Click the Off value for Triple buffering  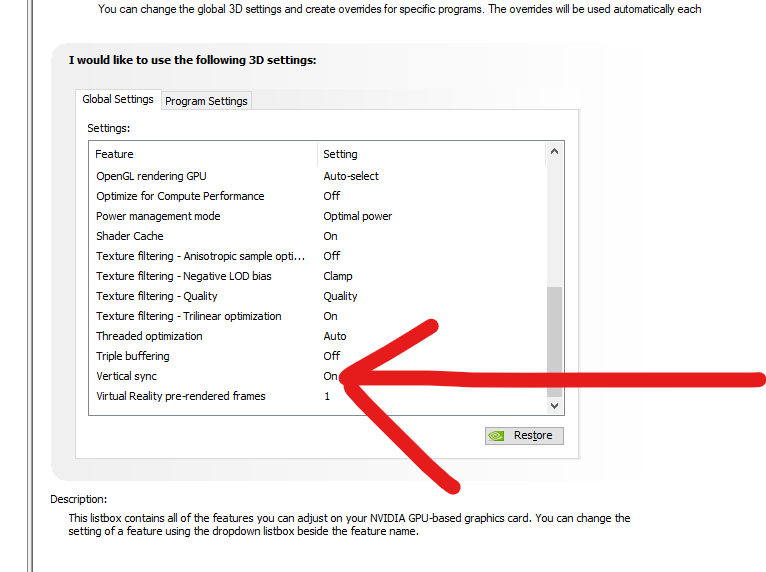pos(332,356)
